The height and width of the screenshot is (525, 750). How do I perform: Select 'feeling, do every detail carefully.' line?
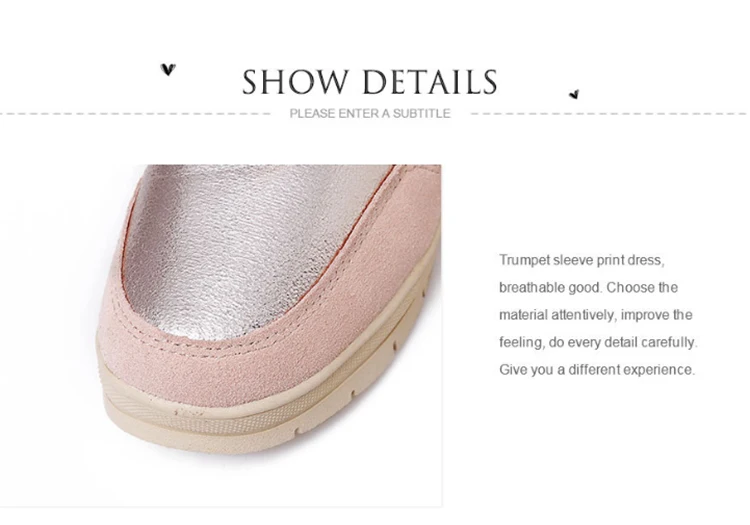[x=598, y=343]
